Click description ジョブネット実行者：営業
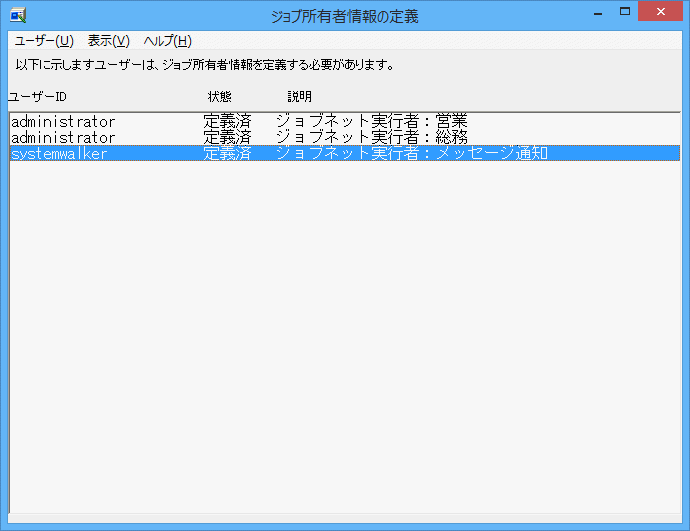Screen dimensions: 690x531 click(x=371, y=122)
